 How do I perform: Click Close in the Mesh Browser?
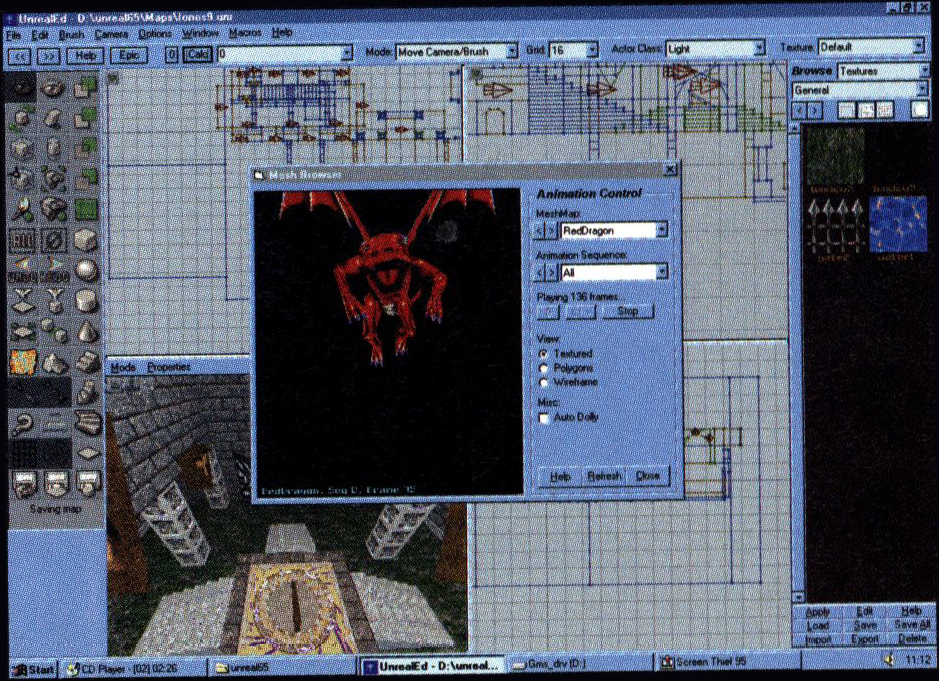tap(647, 476)
